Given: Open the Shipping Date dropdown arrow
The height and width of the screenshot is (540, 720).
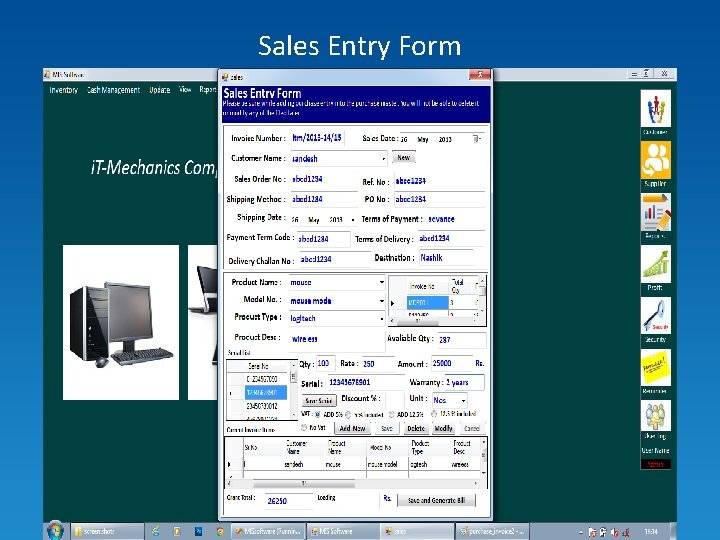Looking at the screenshot, I should [353, 220].
